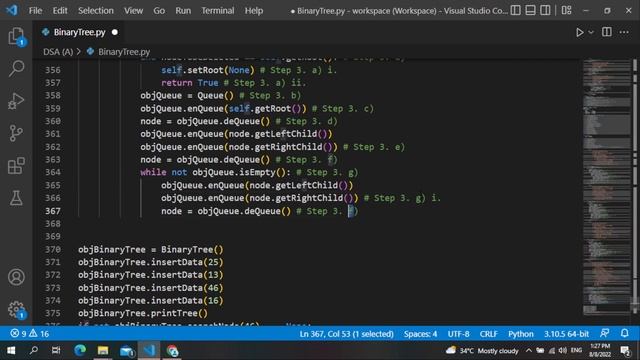
Task: Open Problems from errors and warnings count
Action: (x=29, y=334)
